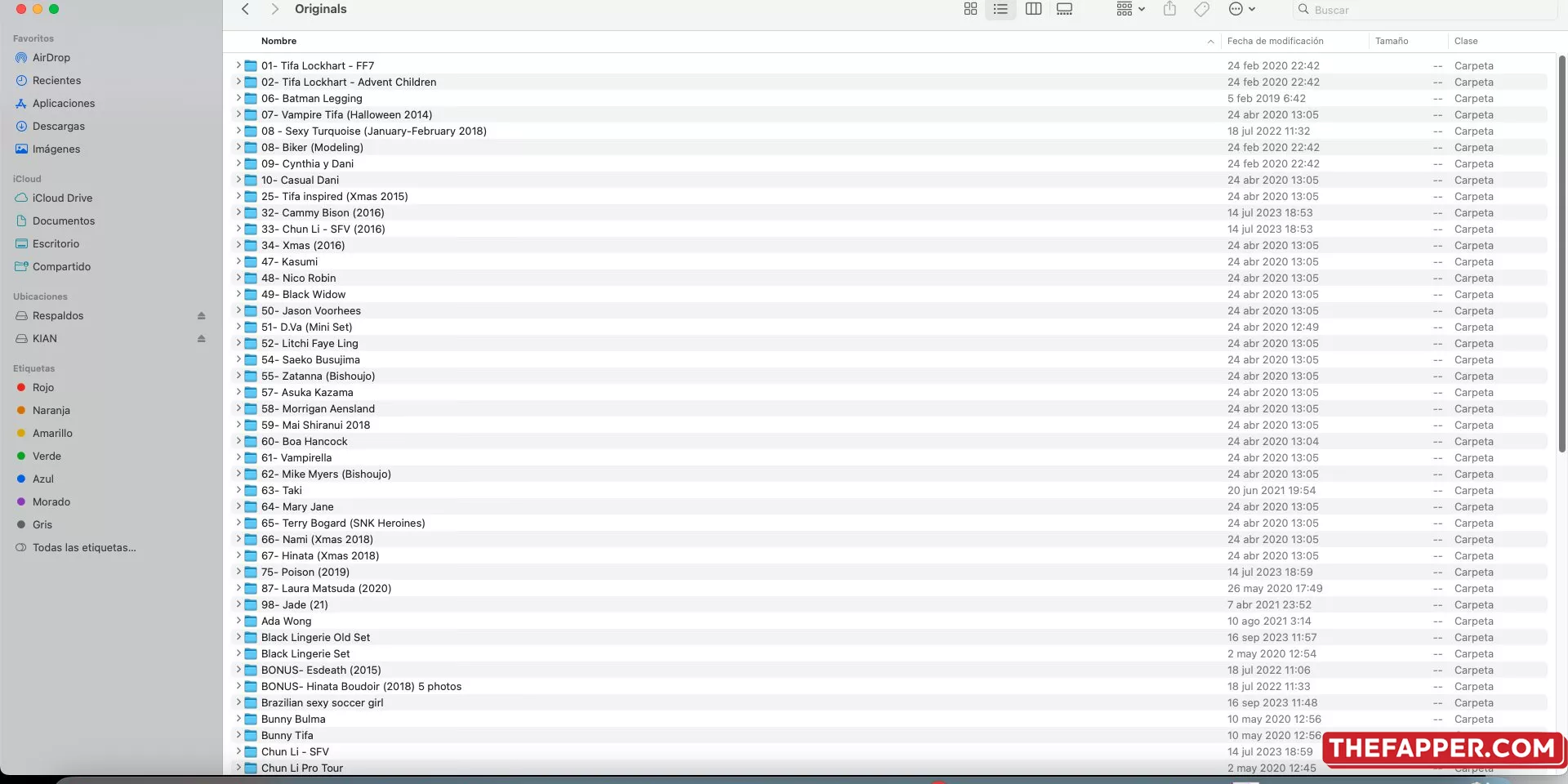Expand the 60- Boa Hancock folder
This screenshot has height=784, width=1568.
point(238,441)
